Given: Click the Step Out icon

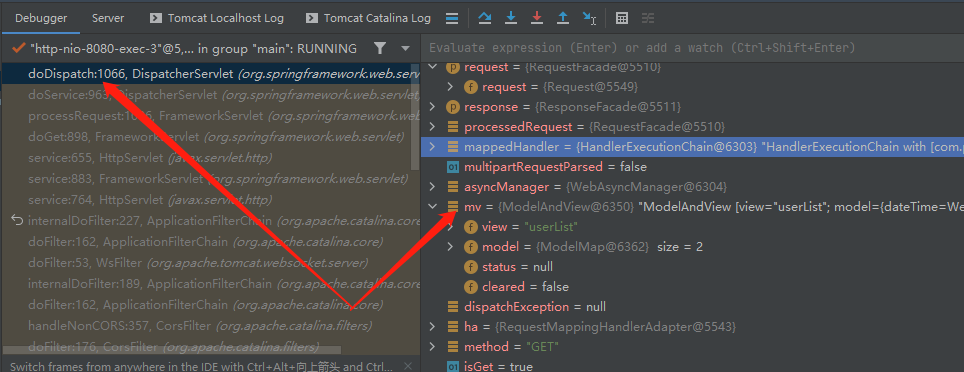Looking at the screenshot, I should [x=563, y=18].
